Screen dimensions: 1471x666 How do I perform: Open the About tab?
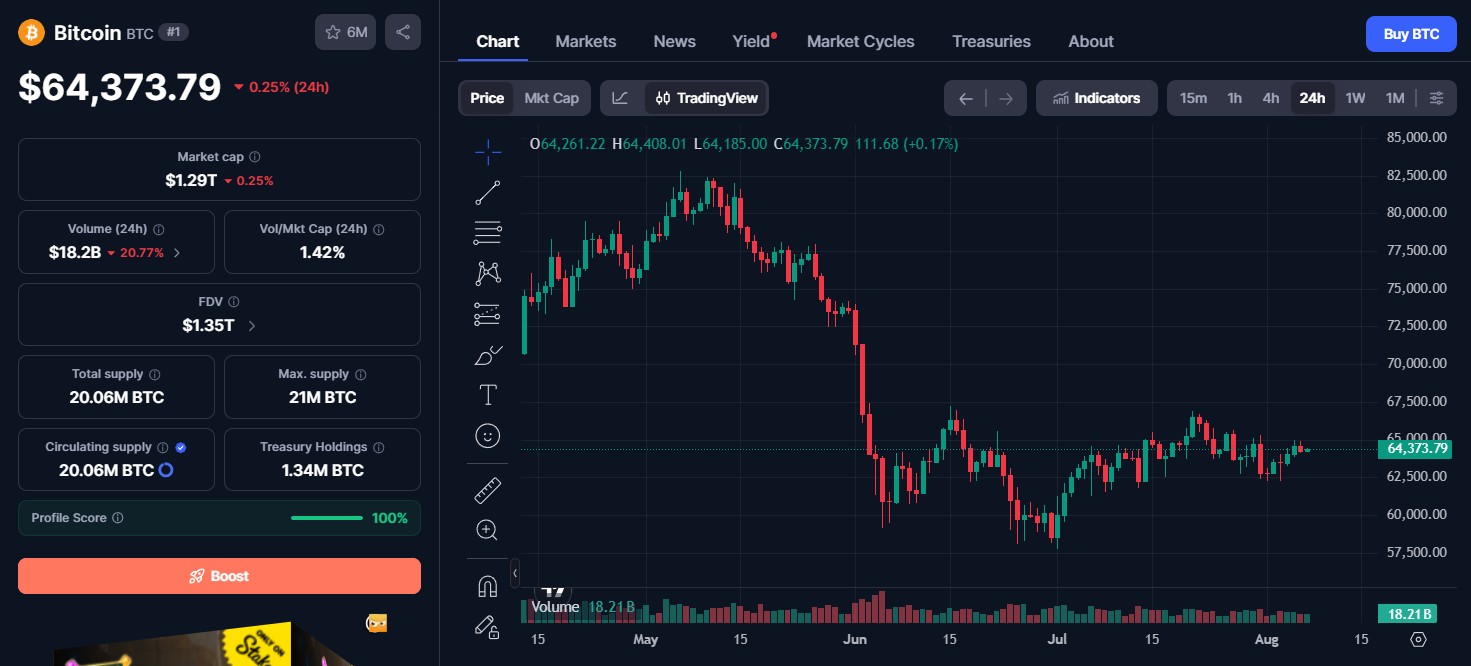click(x=1091, y=41)
